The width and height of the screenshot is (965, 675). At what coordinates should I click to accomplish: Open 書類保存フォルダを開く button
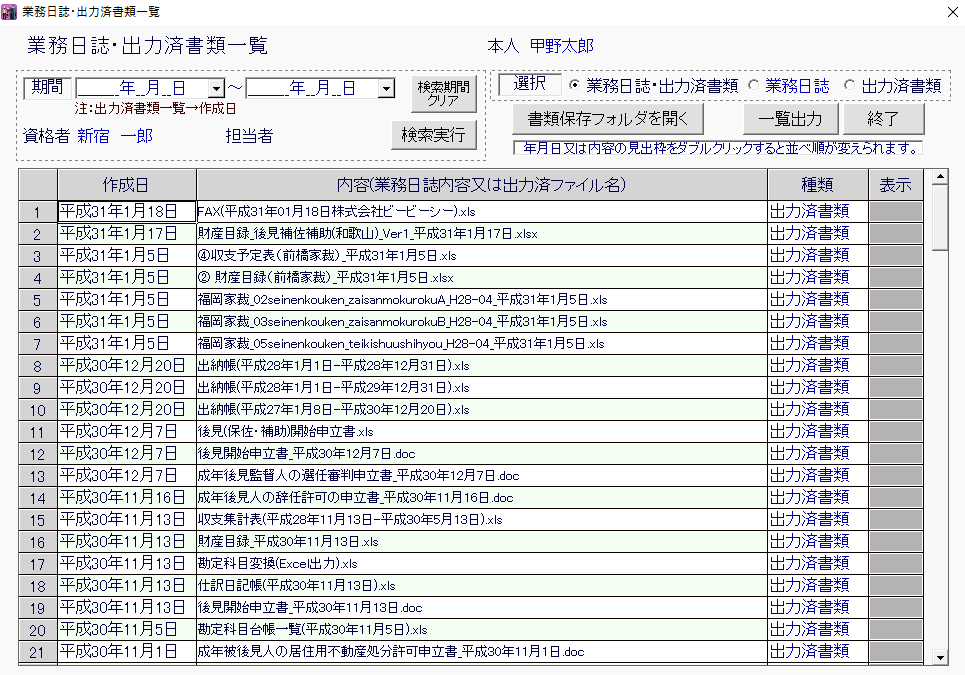(608, 119)
